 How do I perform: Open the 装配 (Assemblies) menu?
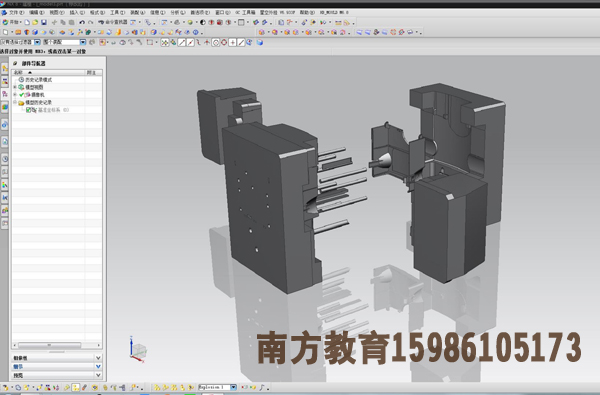pos(137,13)
